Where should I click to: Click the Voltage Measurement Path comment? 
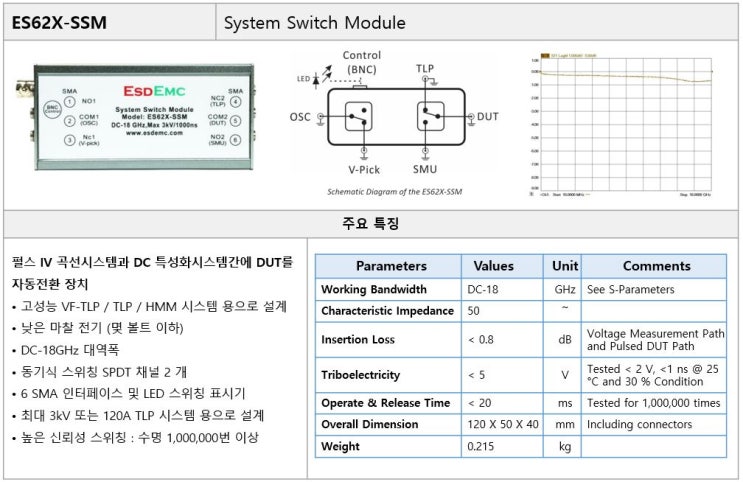[x=655, y=340]
